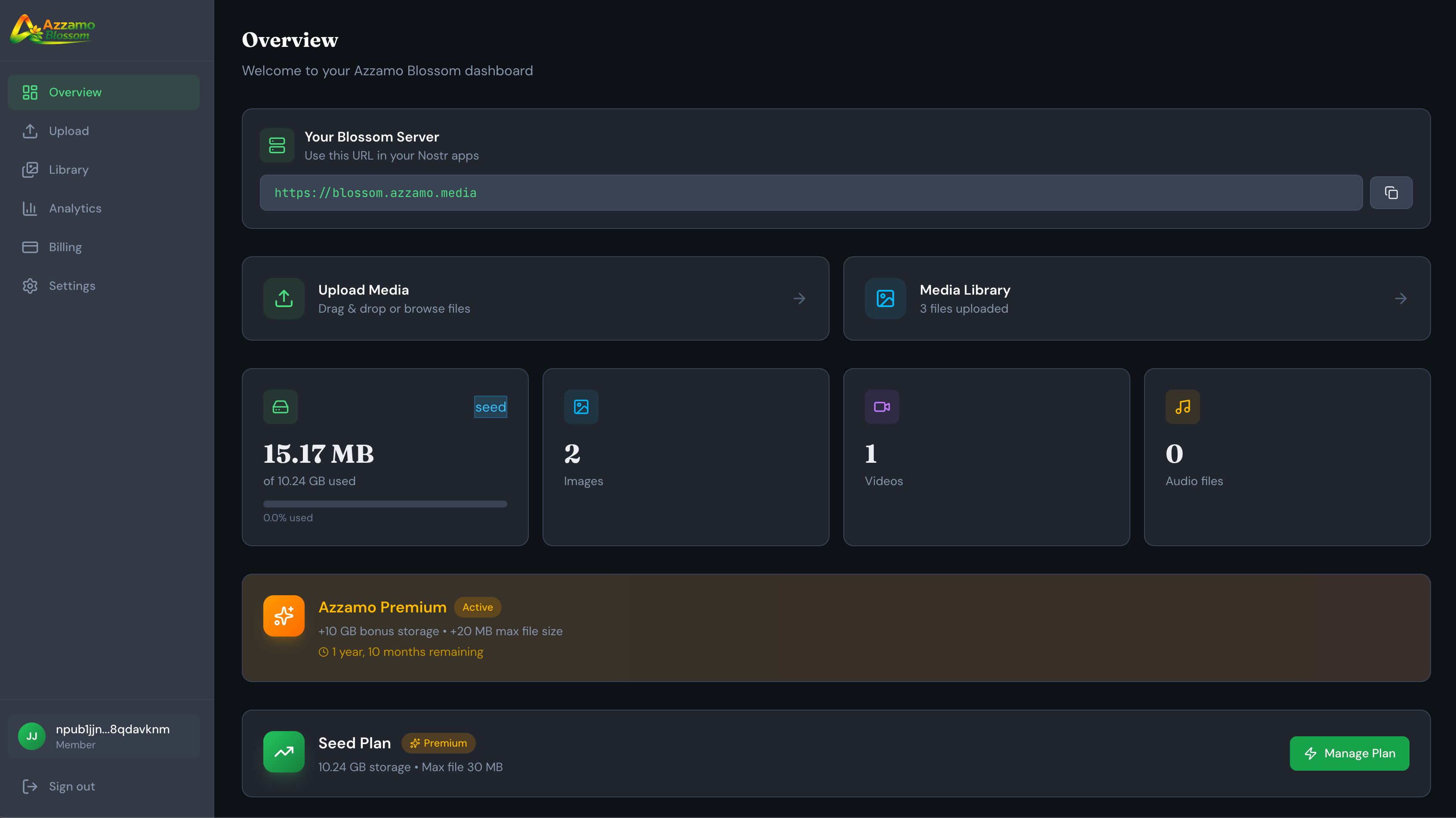Click the Videos camera icon
The height and width of the screenshot is (818, 1456).
tap(882, 407)
